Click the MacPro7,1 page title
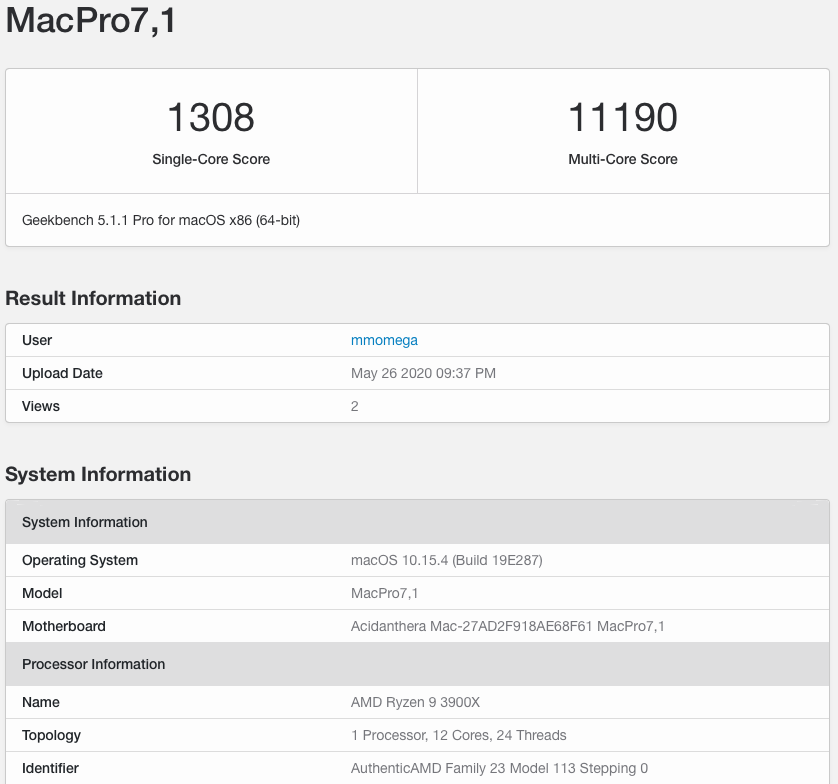 click(91, 20)
